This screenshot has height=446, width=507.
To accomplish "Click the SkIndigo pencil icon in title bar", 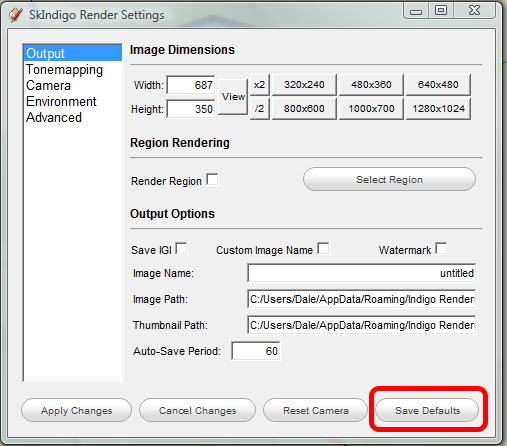I will click(x=16, y=15).
